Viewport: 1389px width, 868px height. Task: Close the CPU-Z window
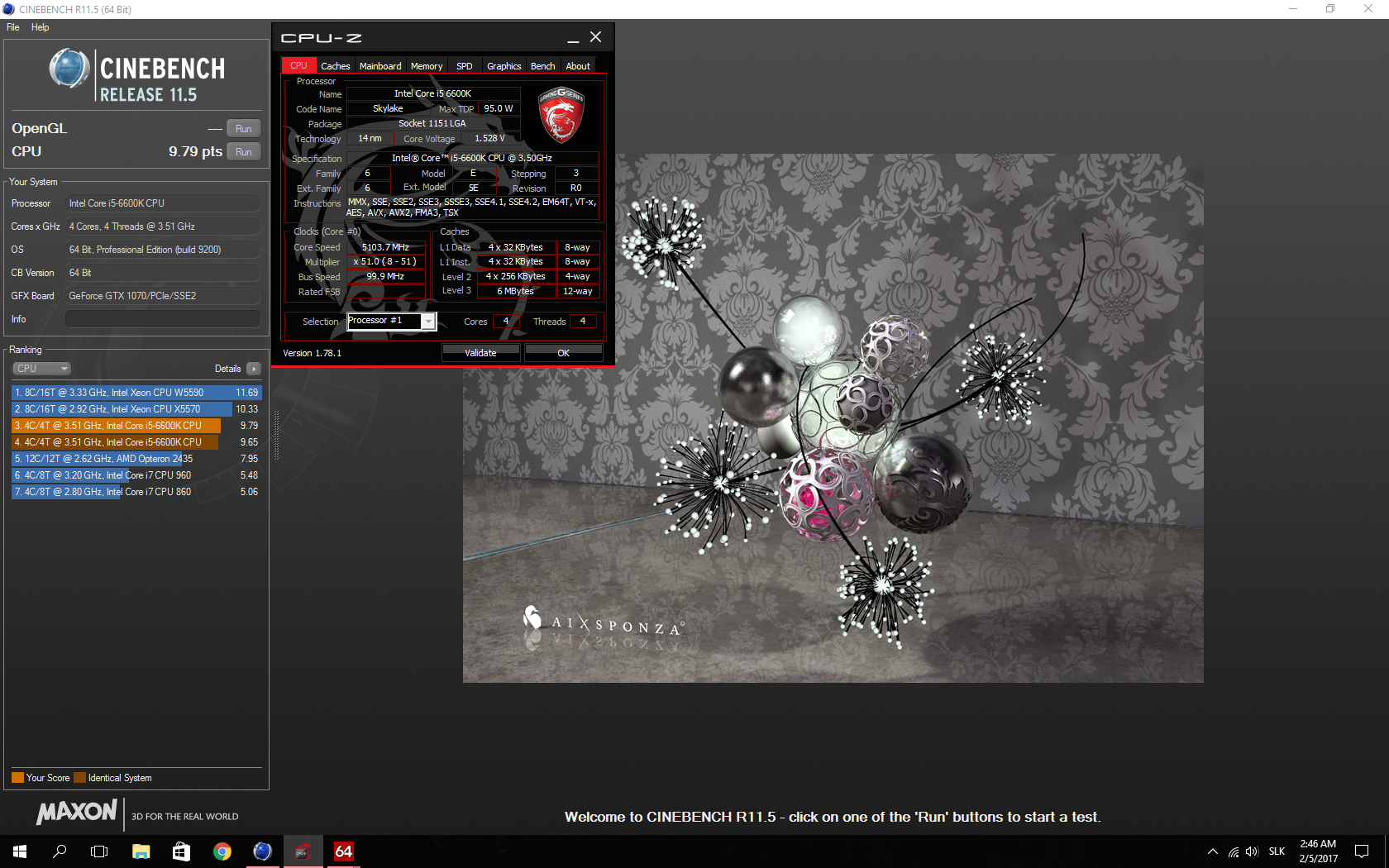(595, 37)
